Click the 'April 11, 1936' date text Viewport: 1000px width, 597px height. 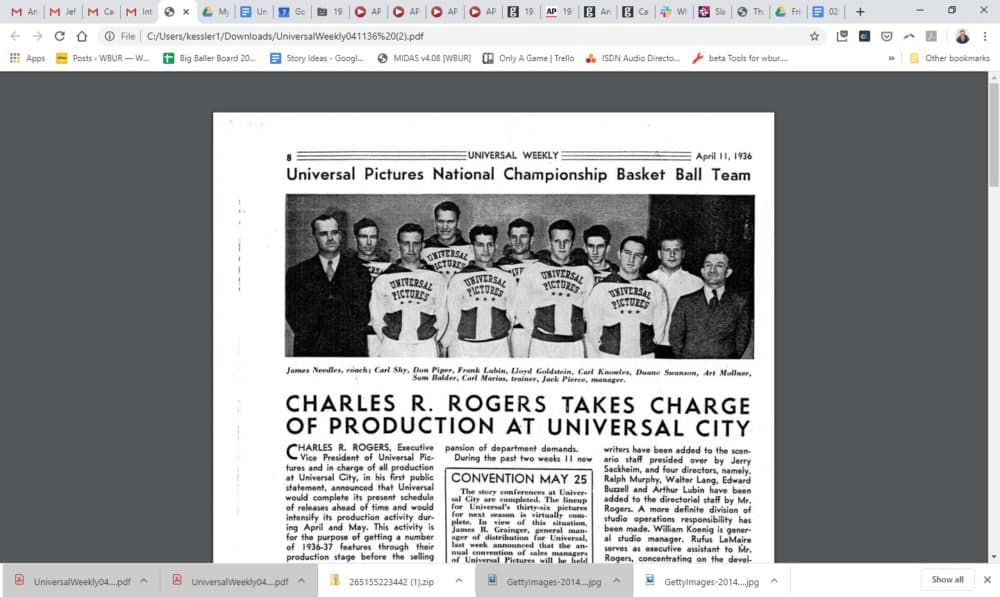point(723,156)
